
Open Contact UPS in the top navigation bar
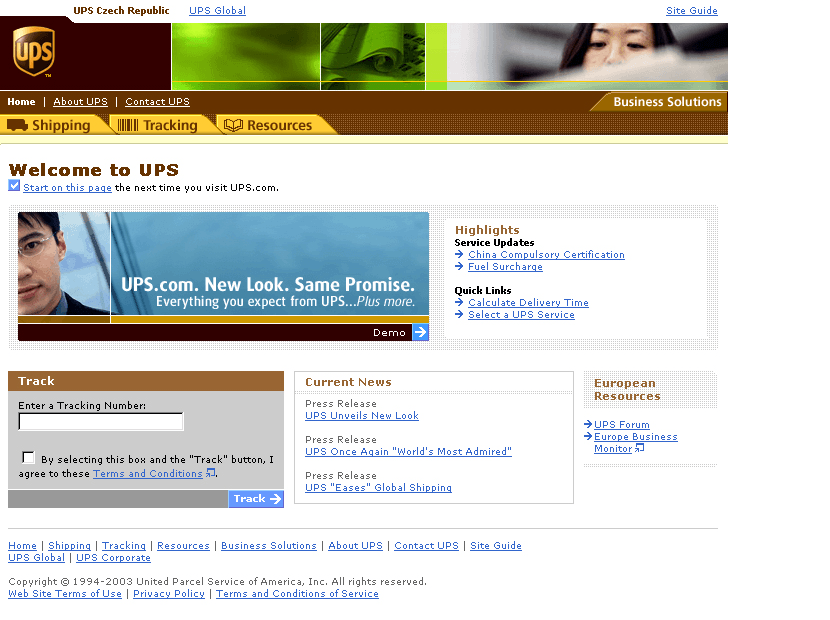(157, 102)
